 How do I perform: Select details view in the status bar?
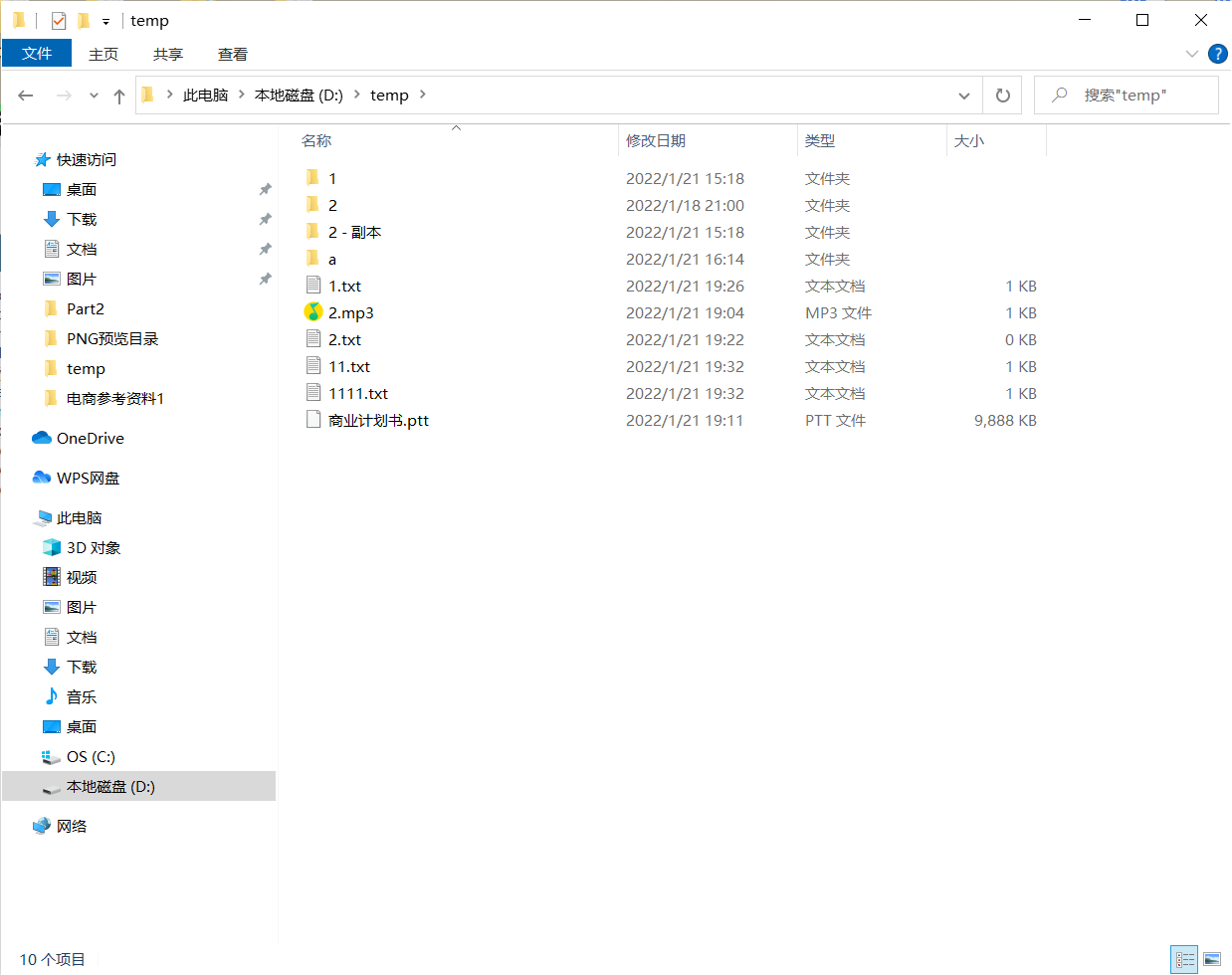point(1183,958)
